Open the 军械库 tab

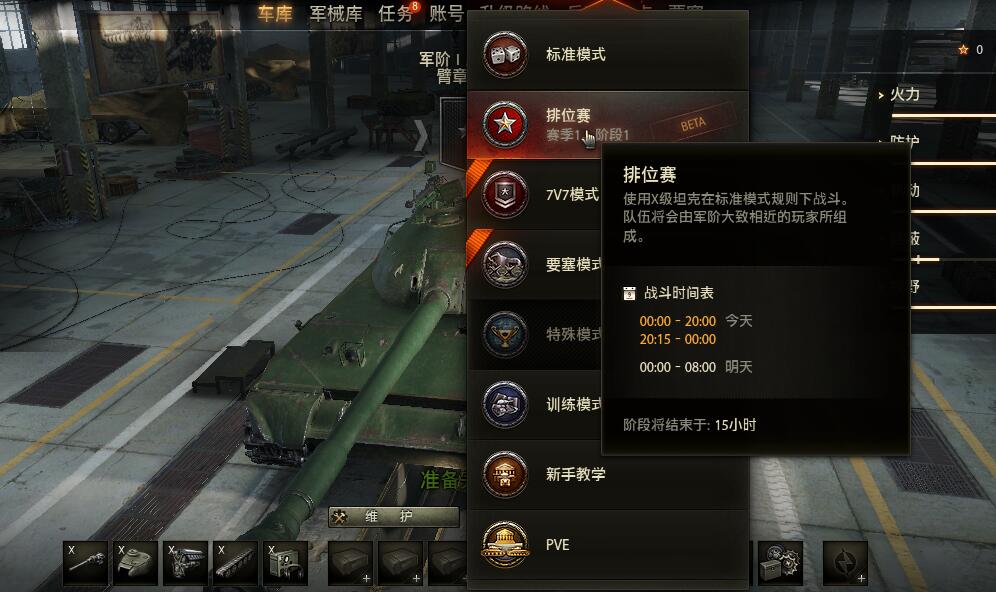335,14
